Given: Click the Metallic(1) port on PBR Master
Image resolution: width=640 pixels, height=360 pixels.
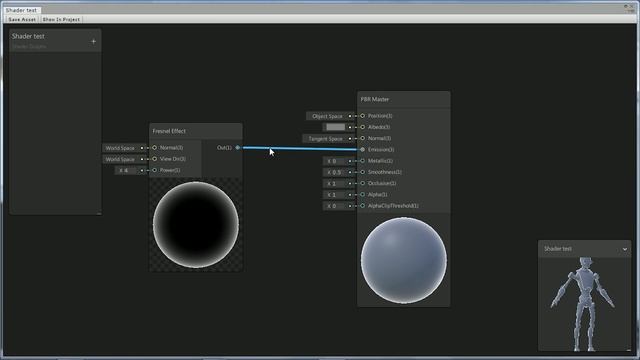Looking at the screenshot, I should pyautogui.click(x=362, y=161).
